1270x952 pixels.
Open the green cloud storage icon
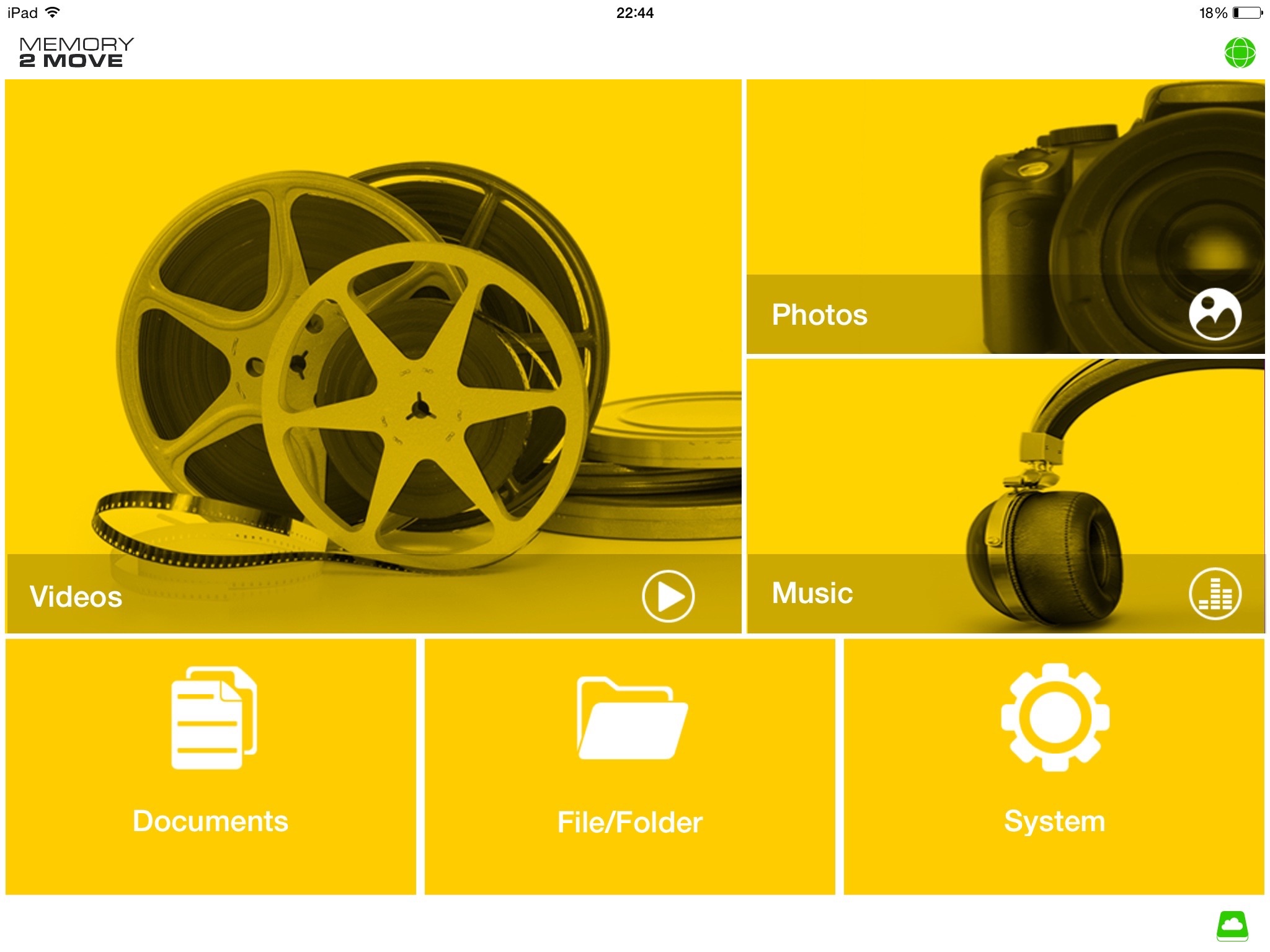[1232, 925]
